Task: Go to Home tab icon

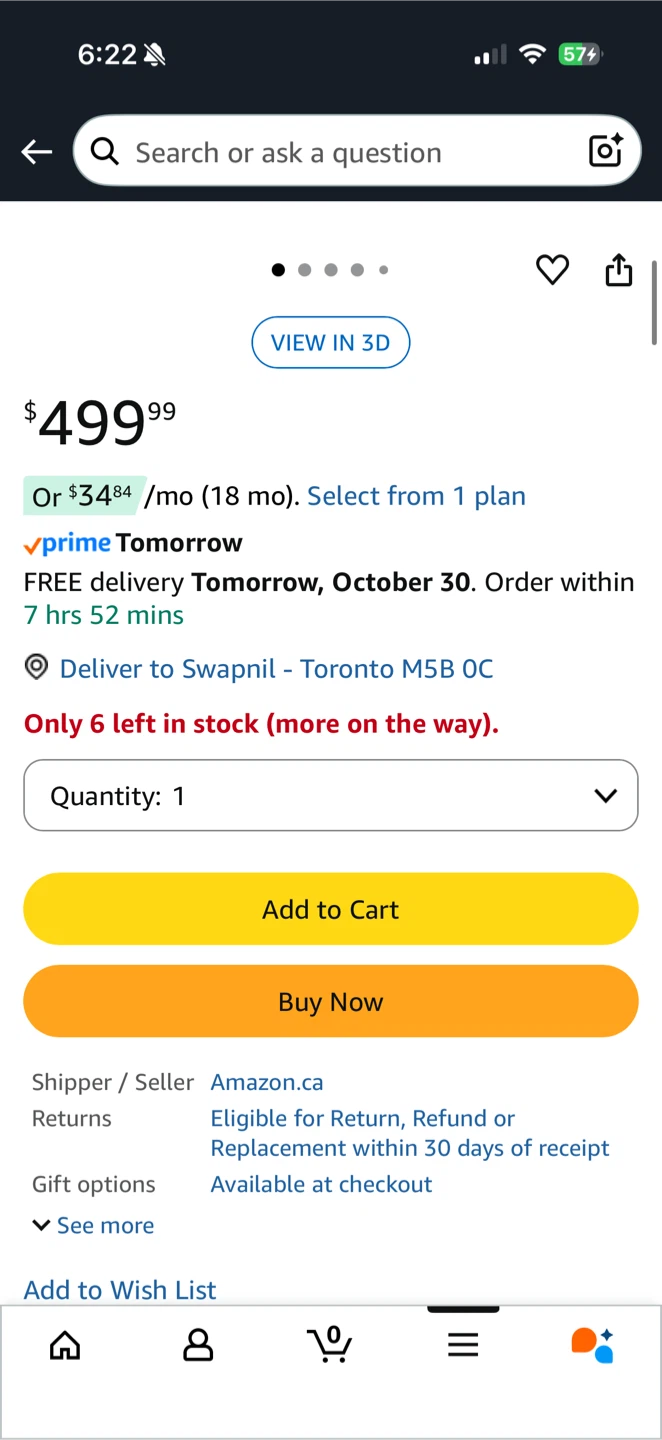Action: [65, 1345]
